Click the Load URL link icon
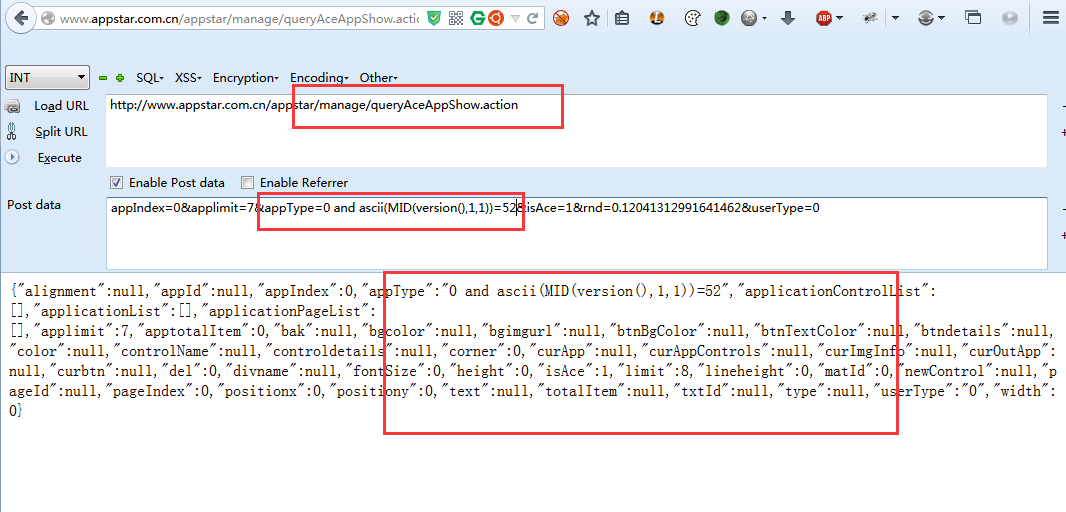Image resolution: width=1066 pixels, height=512 pixels. (12, 106)
